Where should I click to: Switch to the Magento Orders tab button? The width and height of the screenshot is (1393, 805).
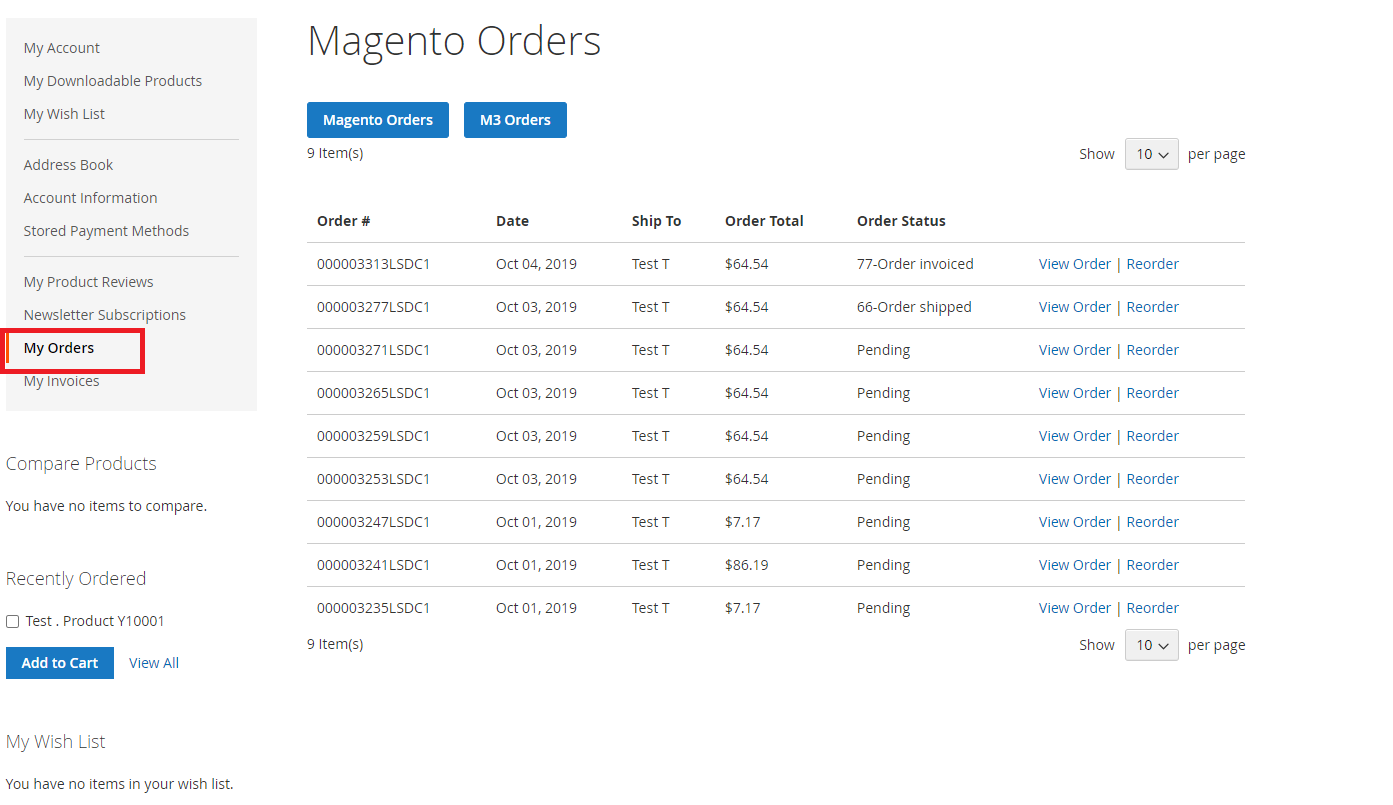click(x=378, y=120)
